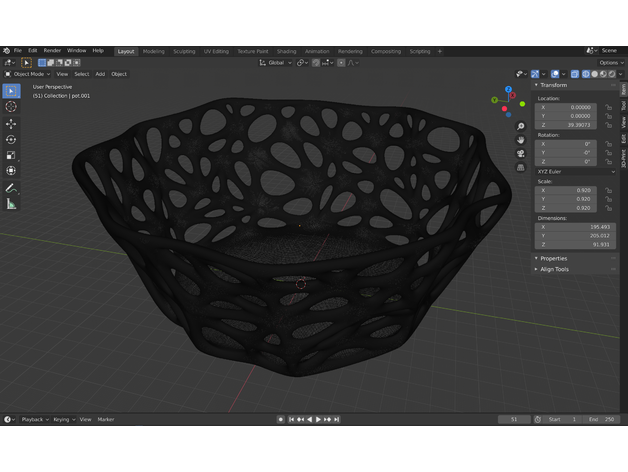Open the viewport Object menu
The width and height of the screenshot is (628, 472).
[x=119, y=74]
